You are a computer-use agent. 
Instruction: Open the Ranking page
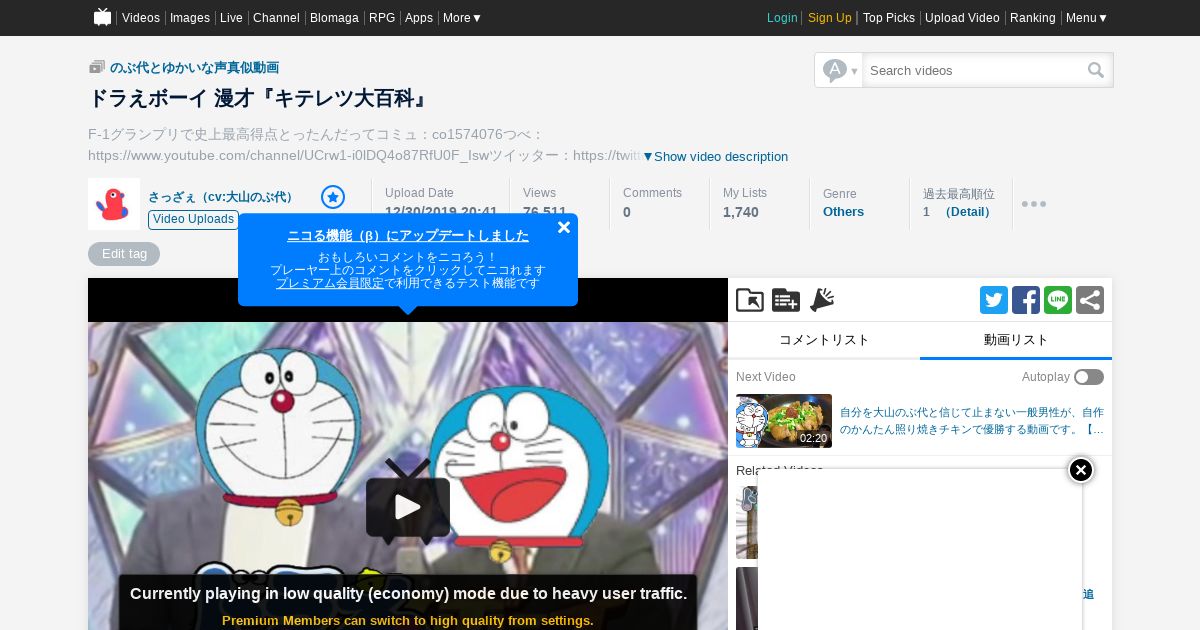point(1033,18)
